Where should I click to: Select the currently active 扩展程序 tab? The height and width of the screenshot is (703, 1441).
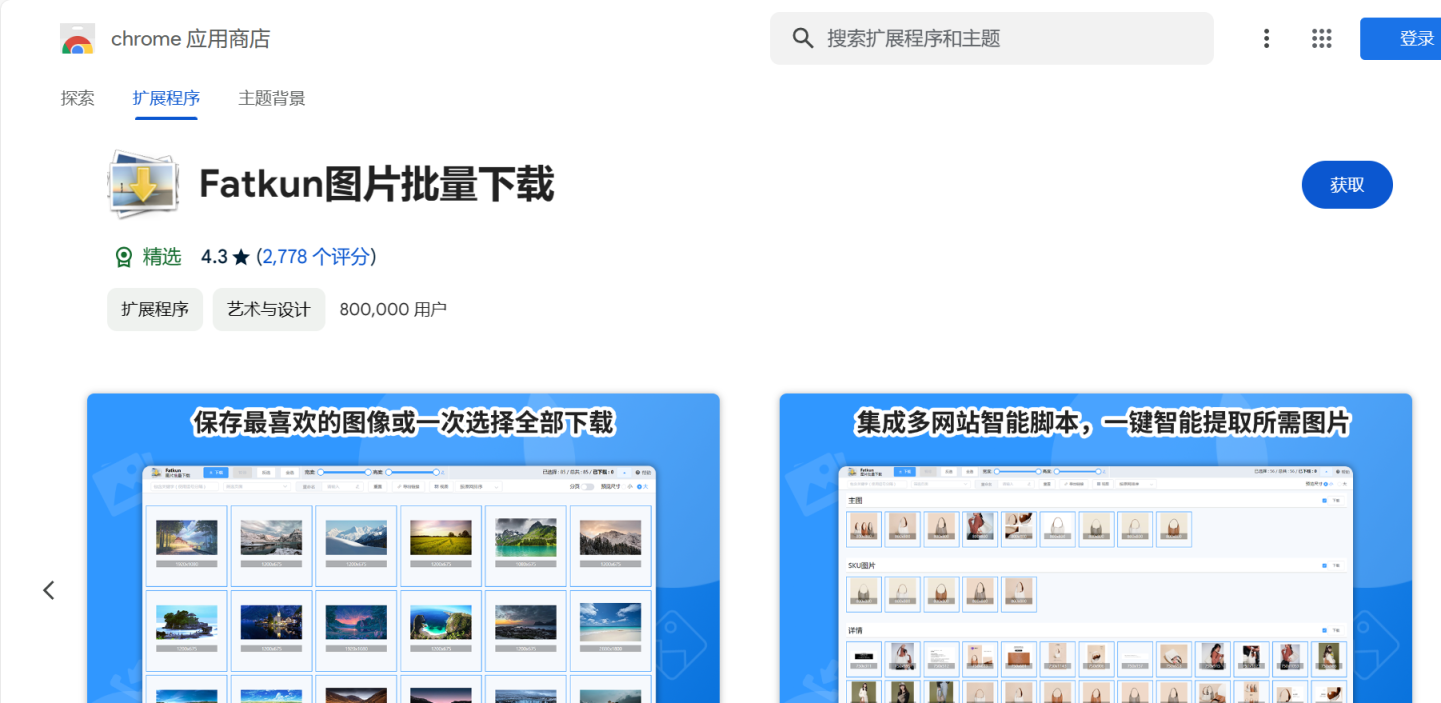click(166, 99)
